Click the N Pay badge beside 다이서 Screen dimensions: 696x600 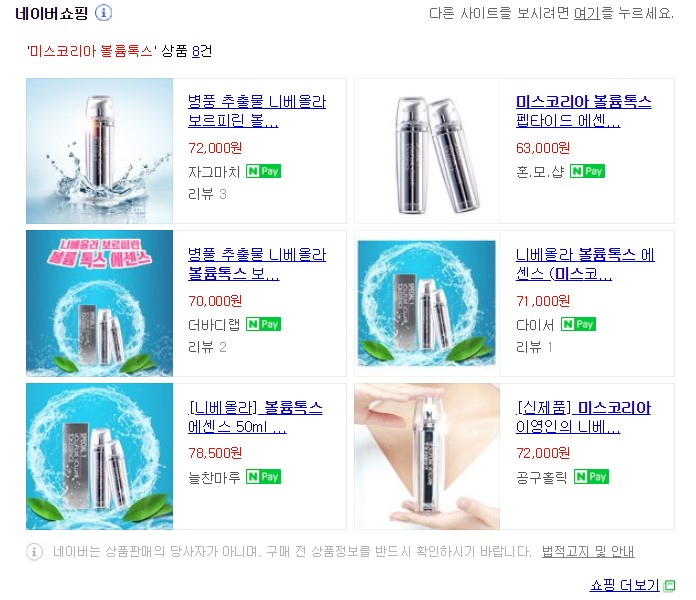click(578, 324)
